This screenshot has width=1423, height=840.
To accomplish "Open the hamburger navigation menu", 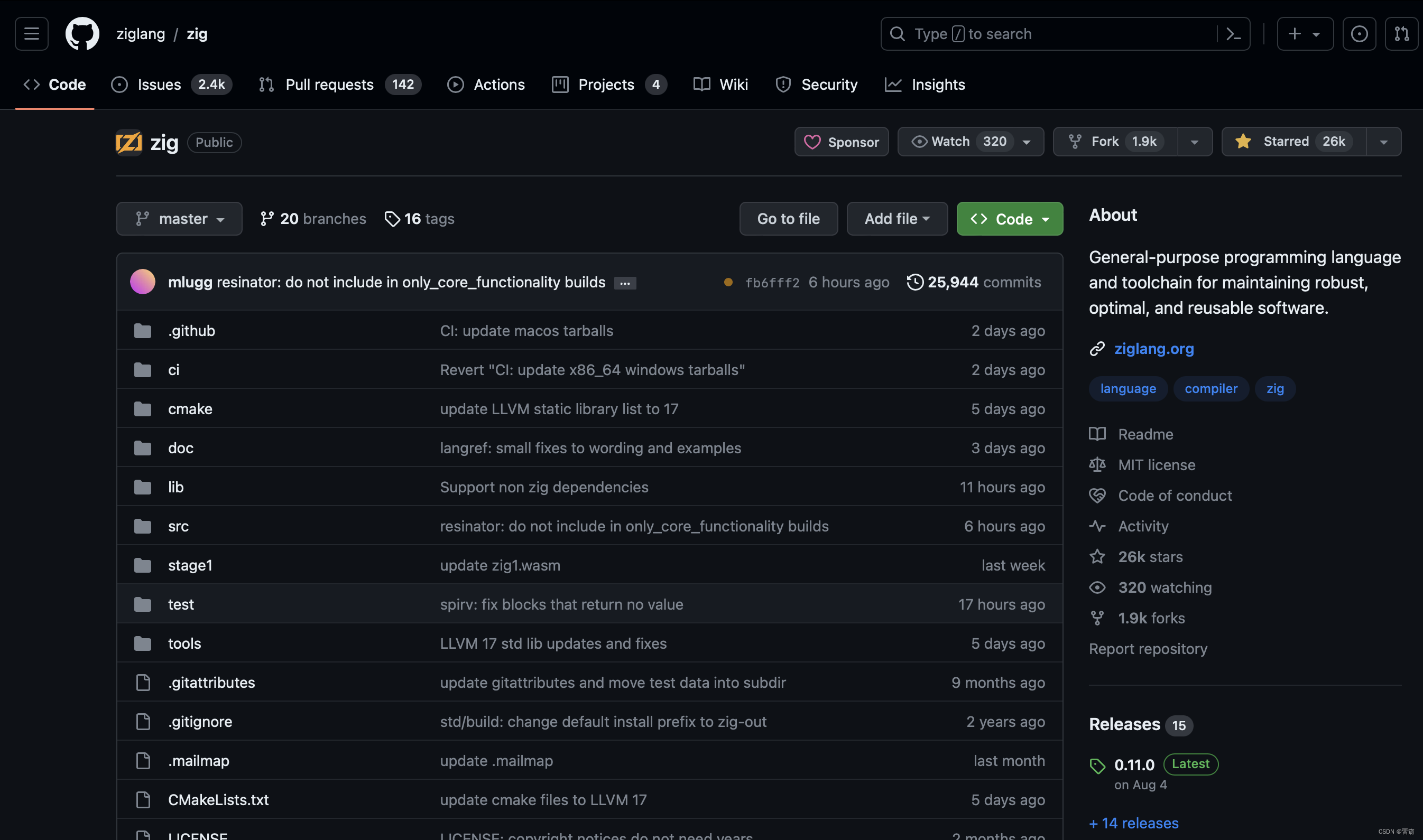I will (32, 34).
